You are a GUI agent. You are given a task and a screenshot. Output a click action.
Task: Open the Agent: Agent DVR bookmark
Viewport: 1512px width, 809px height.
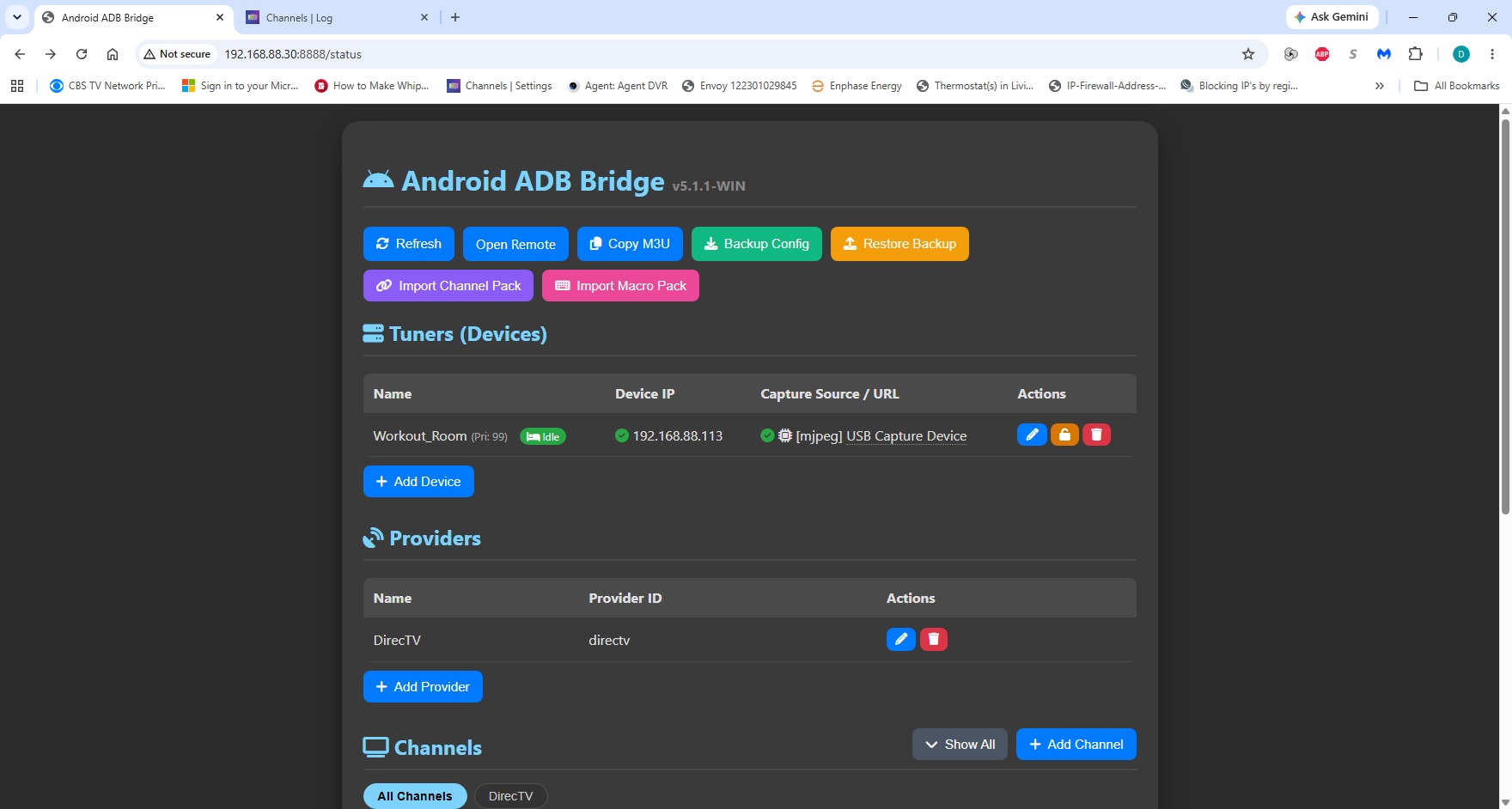(x=617, y=86)
